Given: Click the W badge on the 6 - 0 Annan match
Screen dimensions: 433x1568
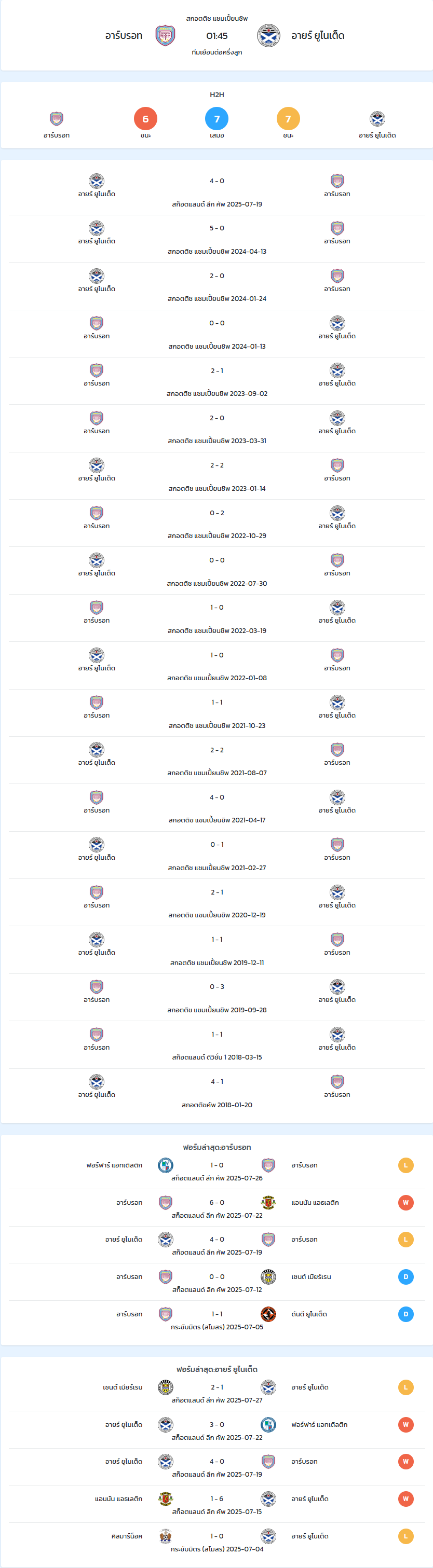Looking at the screenshot, I should pyautogui.click(x=405, y=1202).
